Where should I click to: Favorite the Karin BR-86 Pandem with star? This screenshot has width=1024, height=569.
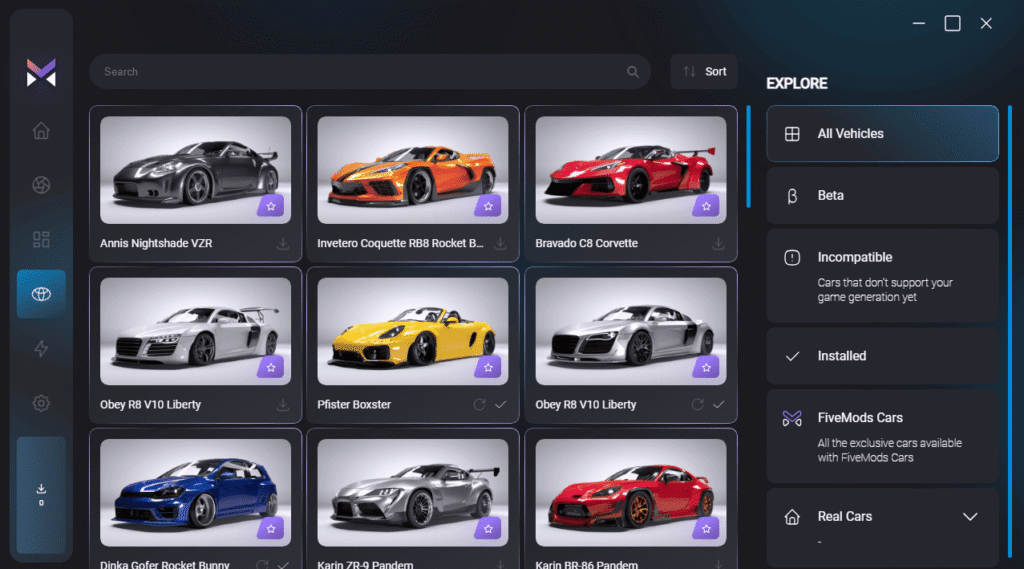706,528
